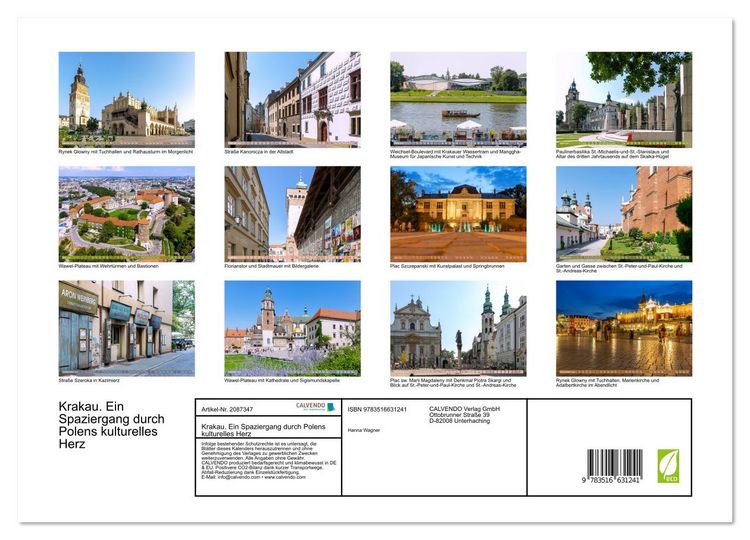
Task: Open Plac Marii Magdaleny church photo
Action: (458, 328)
